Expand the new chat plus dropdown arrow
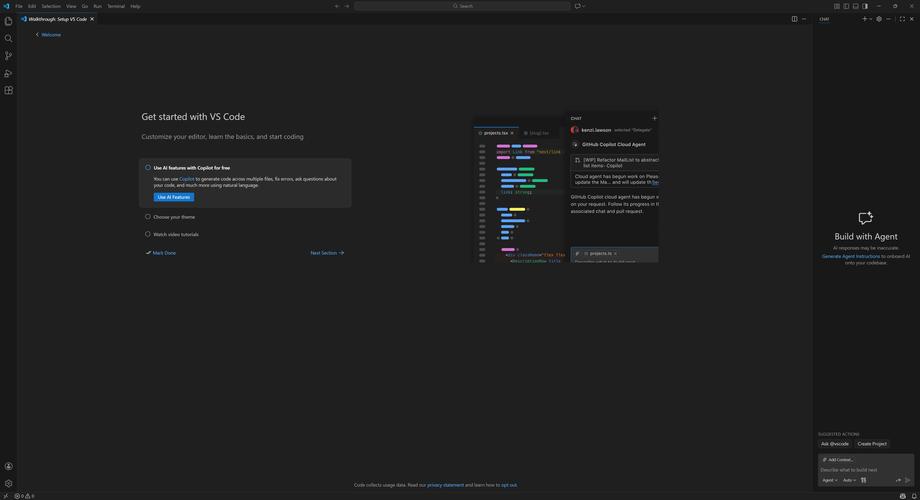The image size is (920, 500). tap(871, 19)
